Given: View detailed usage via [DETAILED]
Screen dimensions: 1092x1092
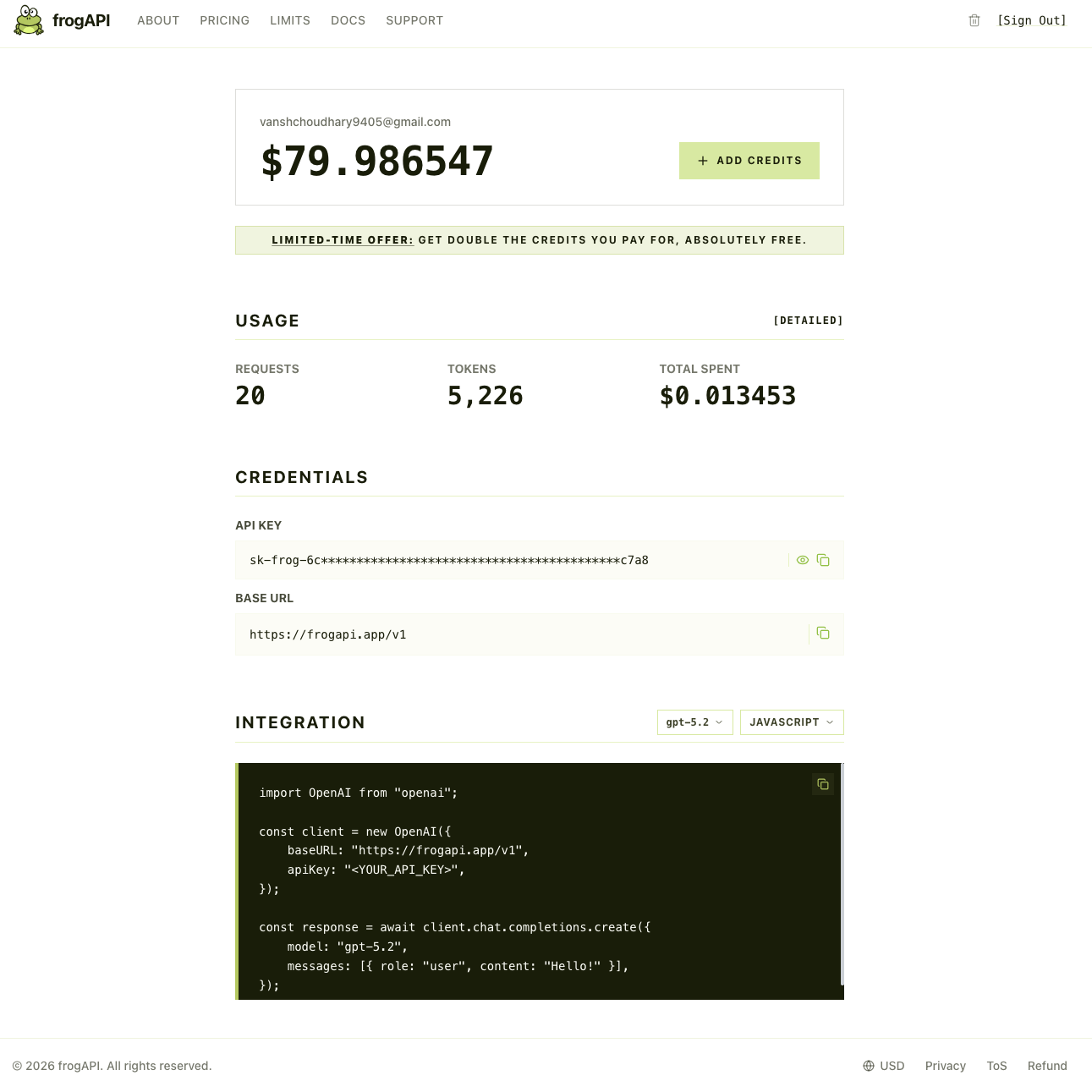Looking at the screenshot, I should (808, 320).
